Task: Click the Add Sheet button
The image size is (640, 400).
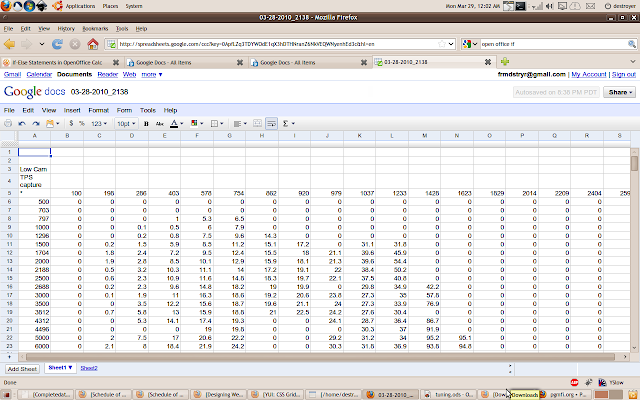Action: coord(21,368)
